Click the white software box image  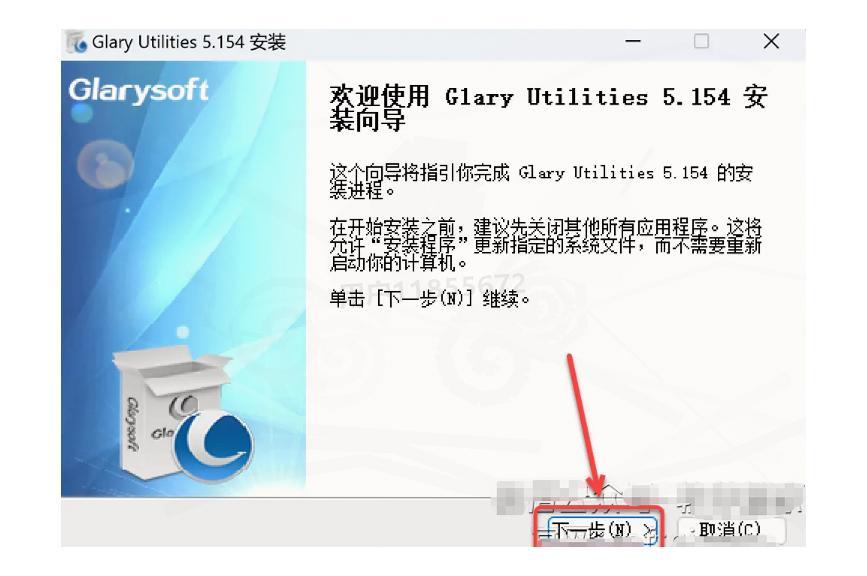166,412
